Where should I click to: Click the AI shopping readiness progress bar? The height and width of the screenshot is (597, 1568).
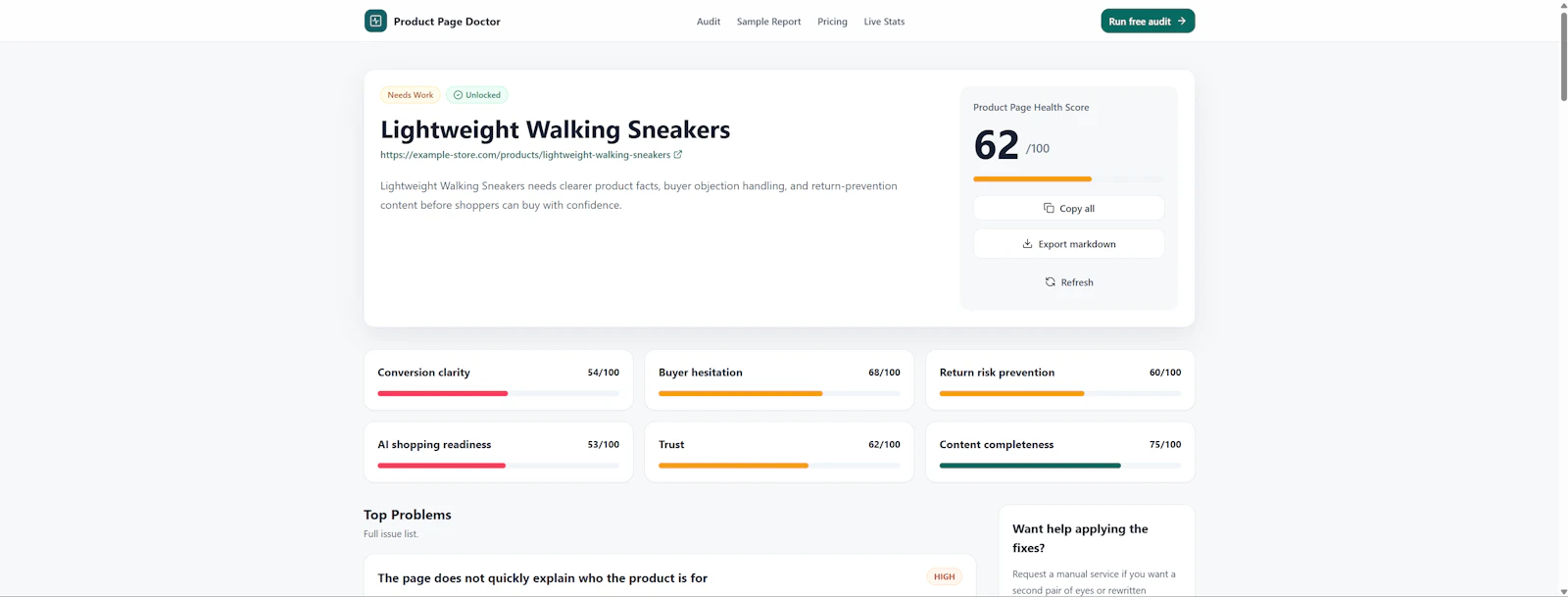[498, 466]
